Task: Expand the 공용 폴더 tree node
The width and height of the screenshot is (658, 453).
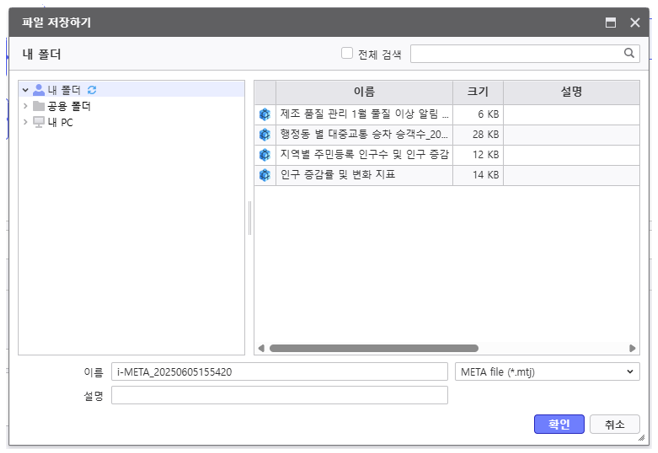Action: (26, 106)
